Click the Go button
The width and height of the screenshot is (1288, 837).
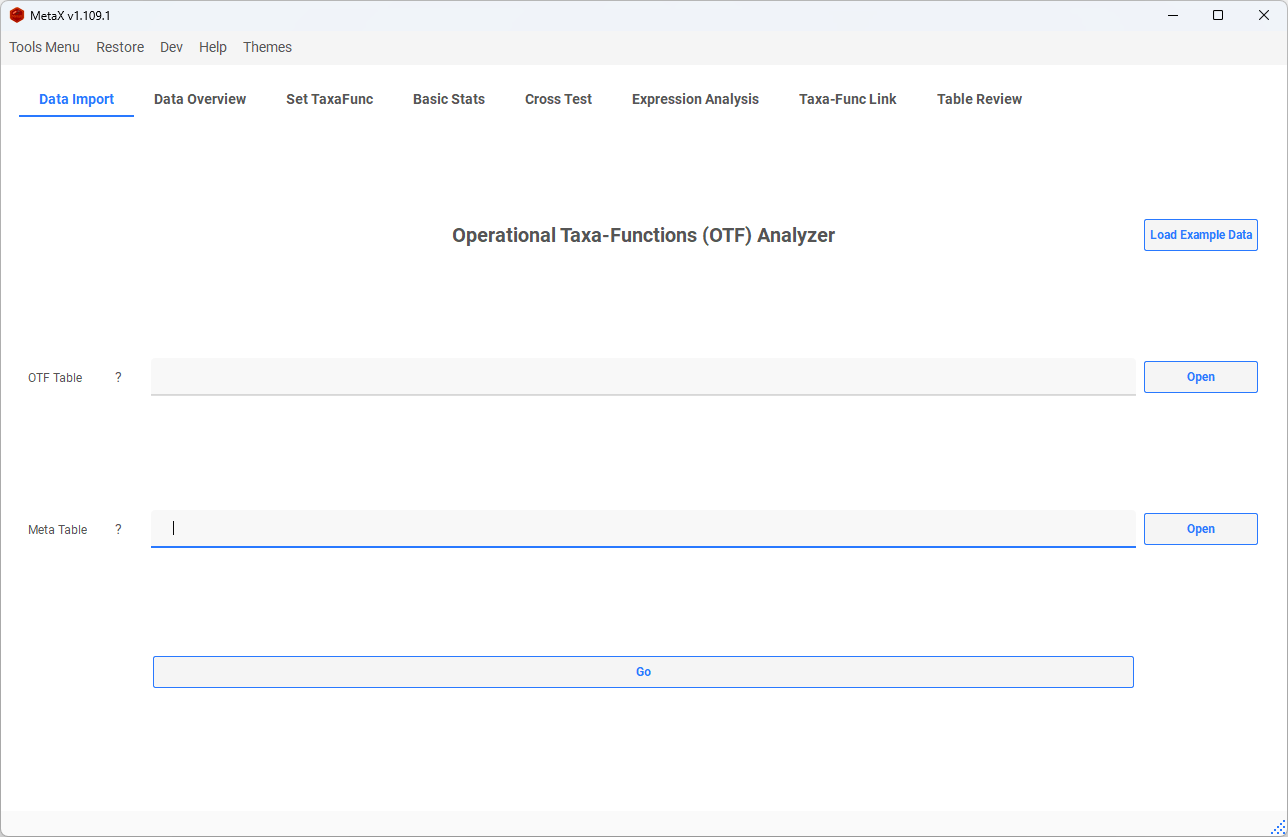tap(643, 672)
